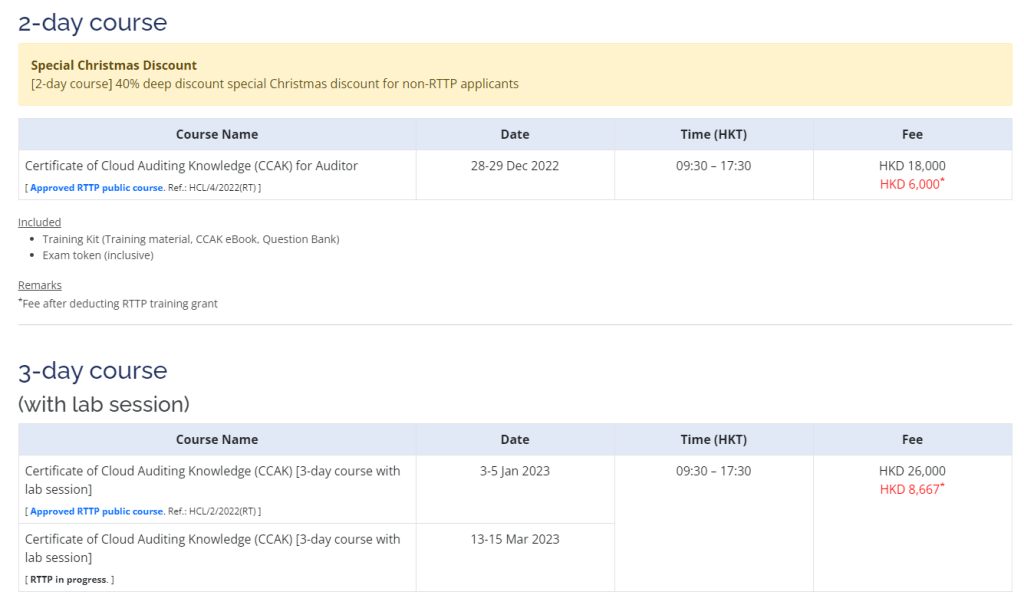
Task: Click the "2-day course" heading
Action: (x=93, y=22)
